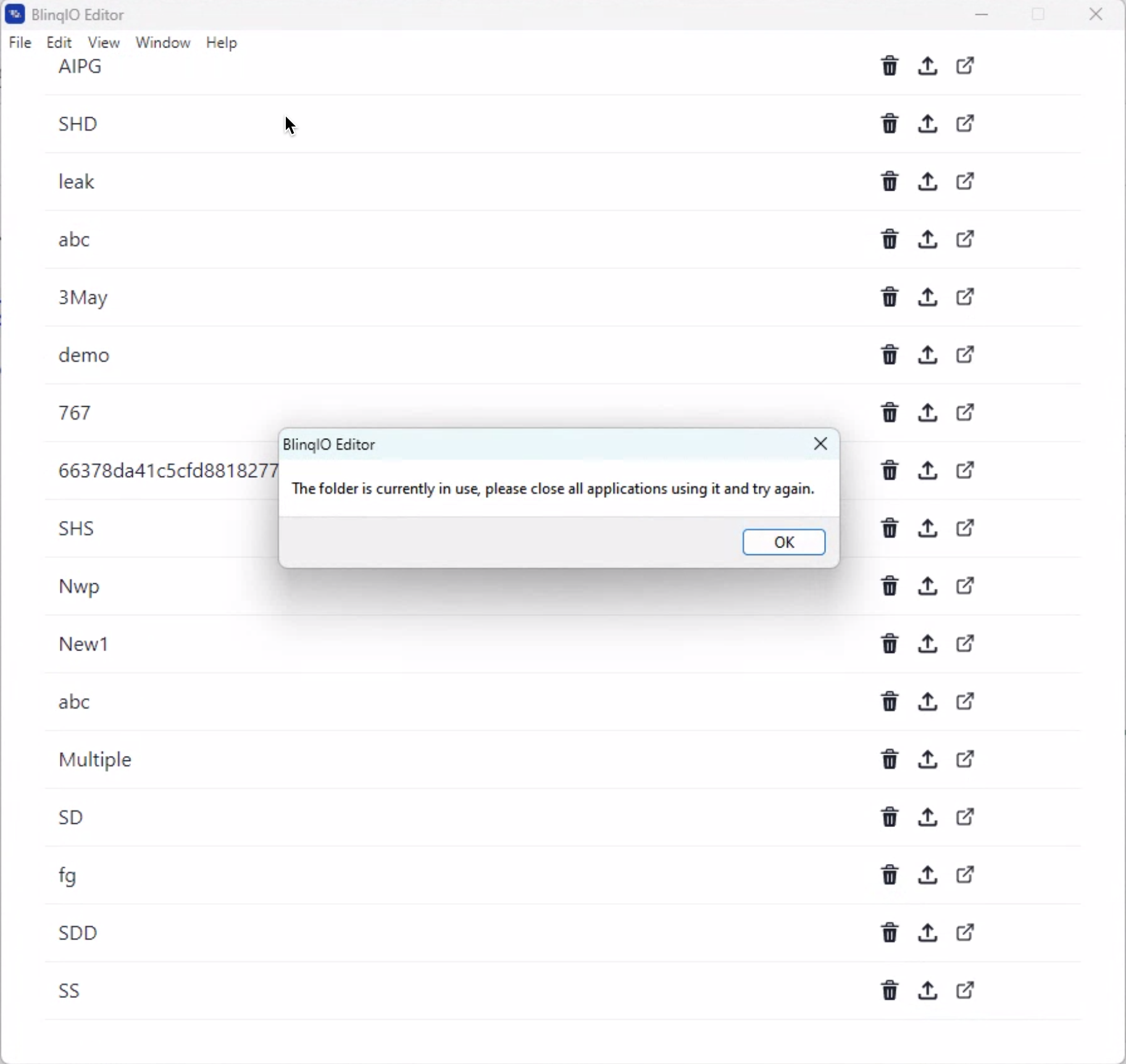
Task: Open fg with external link icon
Action: (x=965, y=875)
